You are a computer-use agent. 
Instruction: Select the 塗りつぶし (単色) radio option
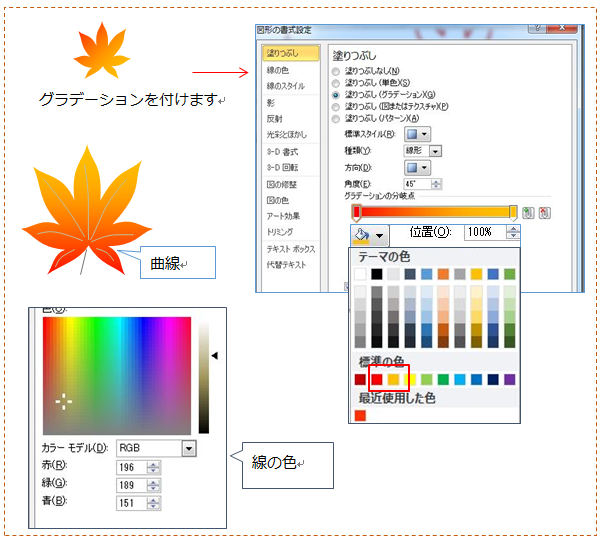pyautogui.click(x=335, y=83)
